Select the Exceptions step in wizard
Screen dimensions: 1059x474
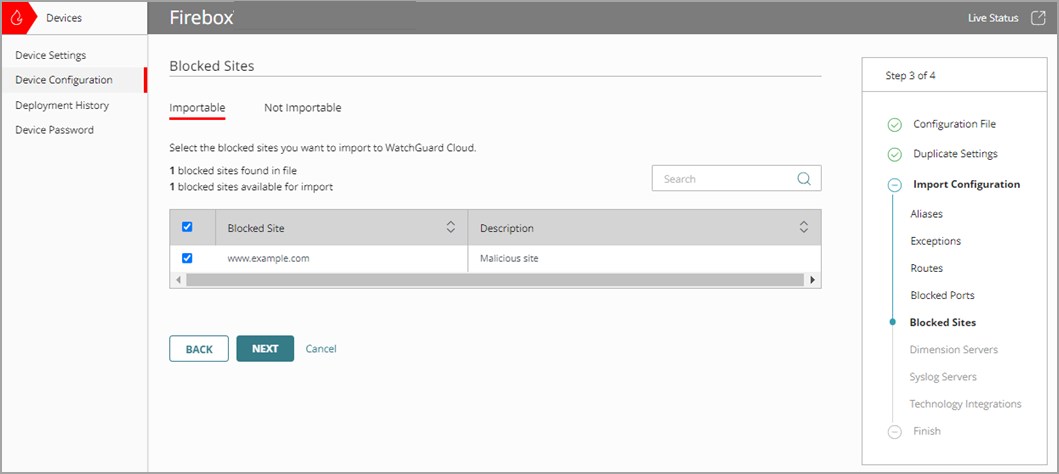click(935, 241)
